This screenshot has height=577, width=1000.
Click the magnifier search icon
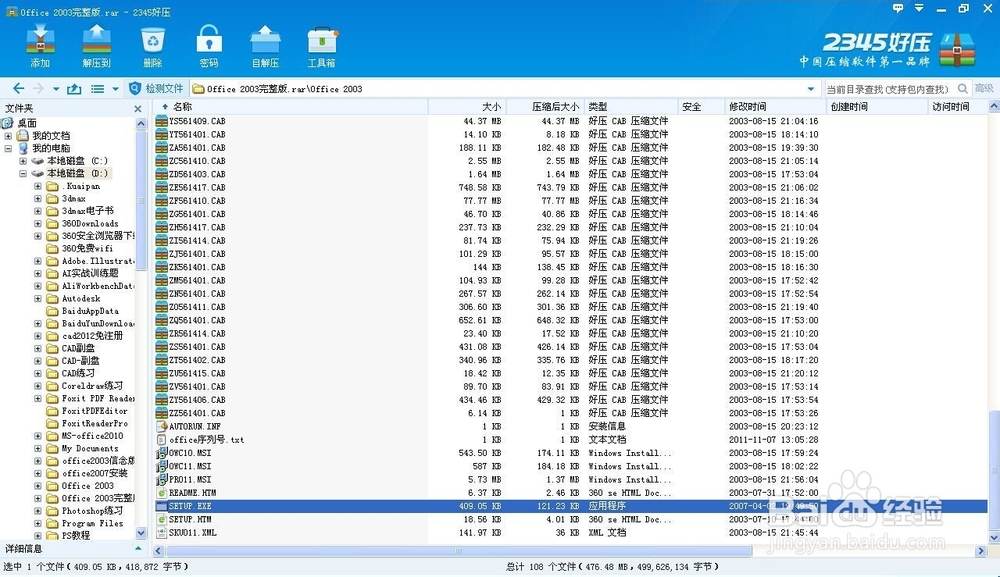(x=963, y=89)
